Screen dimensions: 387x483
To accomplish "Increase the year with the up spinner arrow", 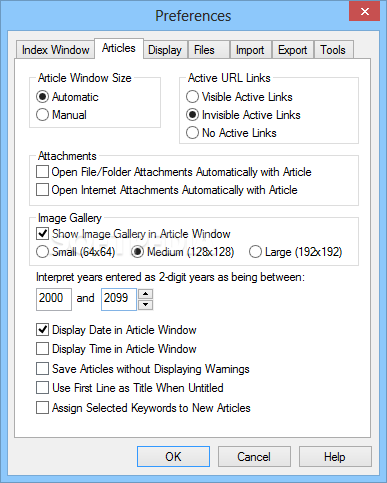I will [x=145, y=294].
